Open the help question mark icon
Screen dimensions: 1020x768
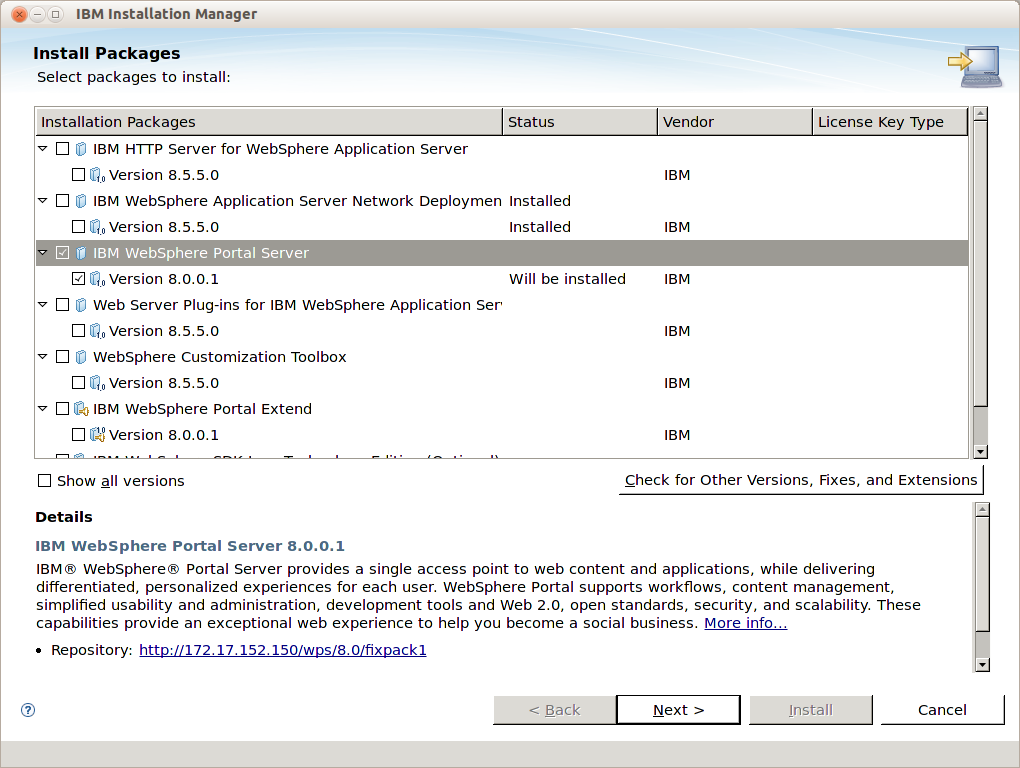(28, 709)
